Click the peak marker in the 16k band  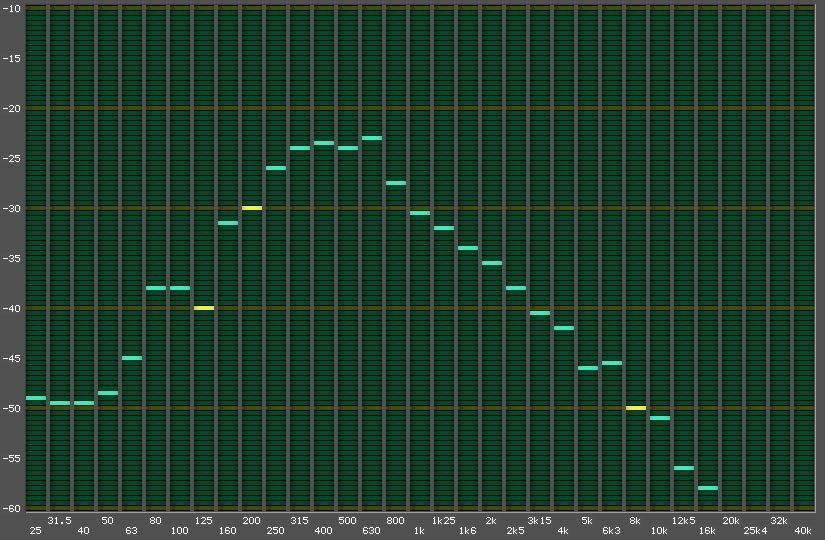pyautogui.click(x=709, y=488)
